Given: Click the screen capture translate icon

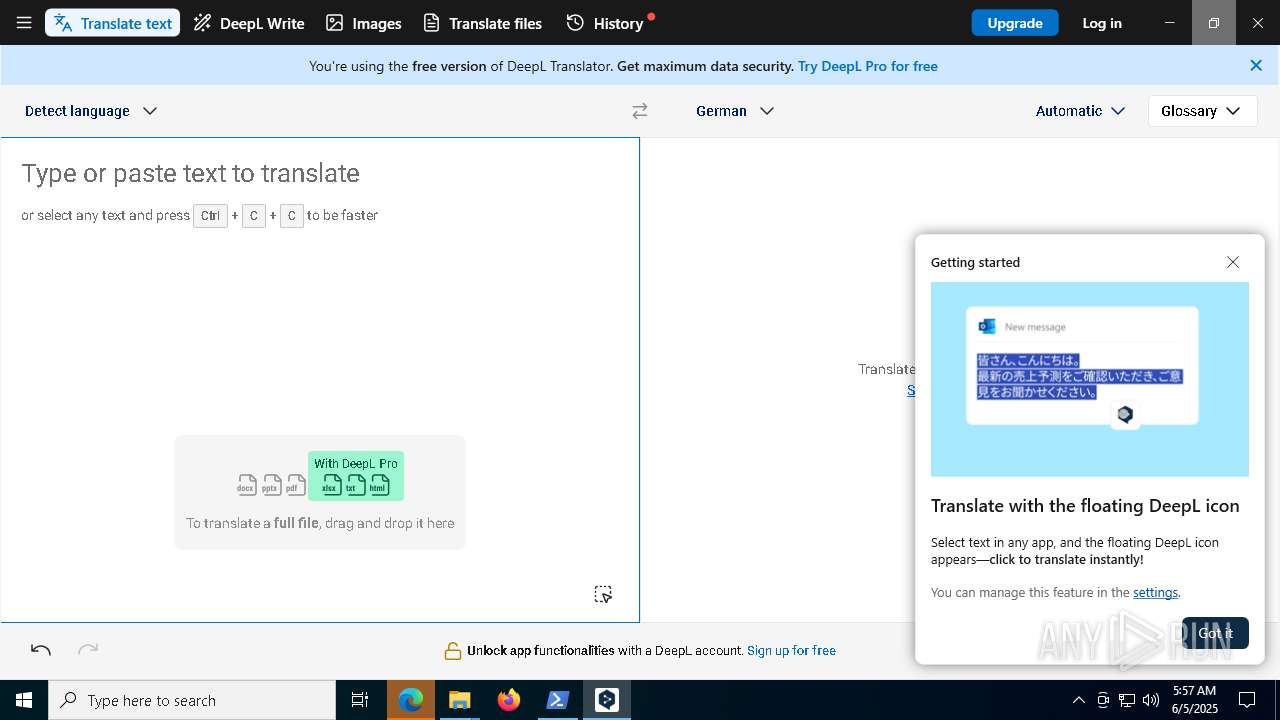Looking at the screenshot, I should click(x=603, y=594).
